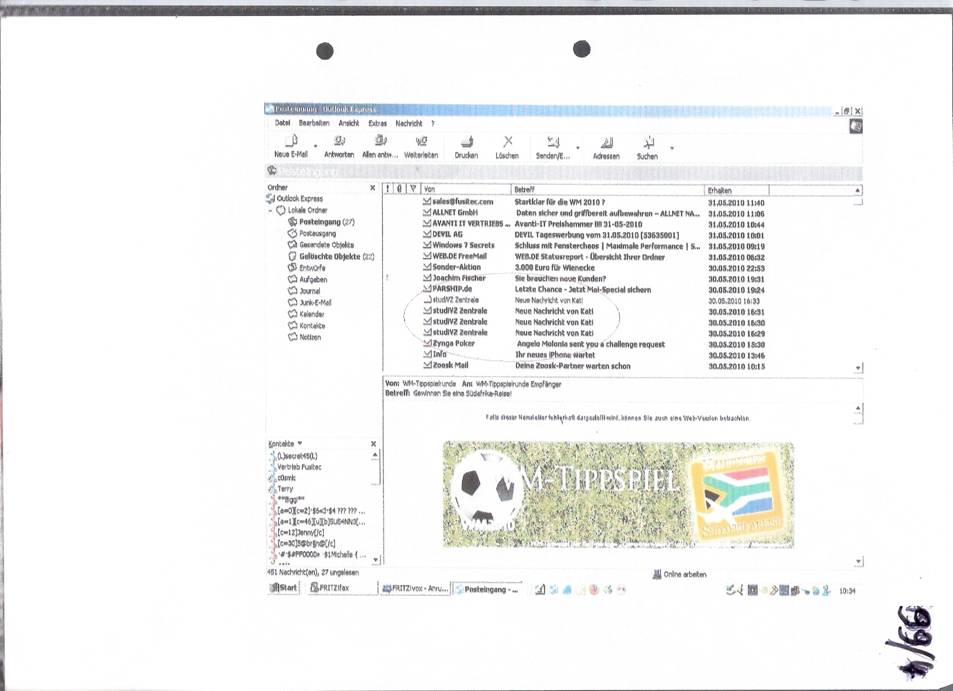
Task: Select the Entwürfe folder
Action: click(307, 268)
